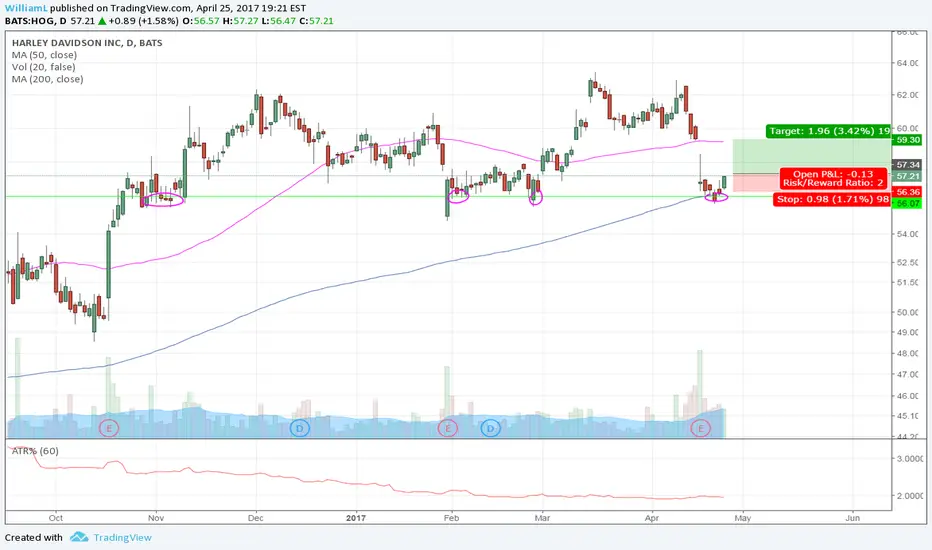The height and width of the screenshot is (550, 932).
Task: Click the Oct label on the time axis
Action: point(56,518)
